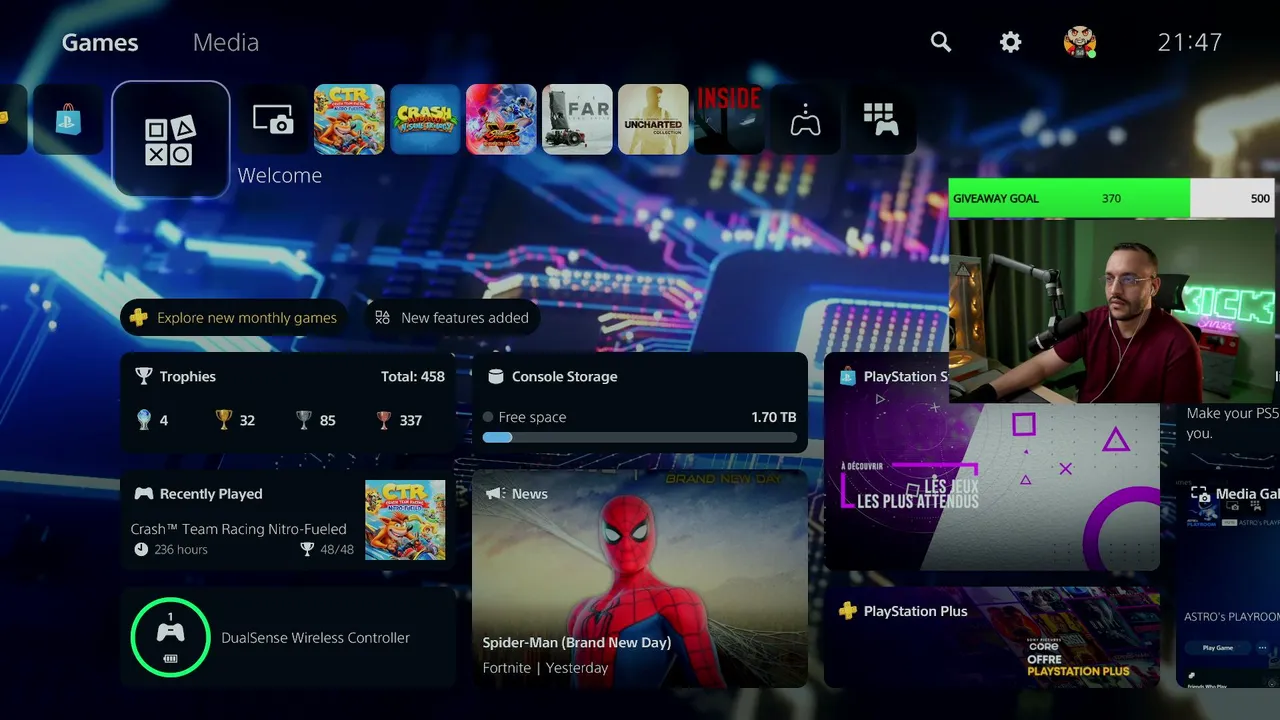
Task: Select the Street Fighter game icon
Action: coord(501,120)
